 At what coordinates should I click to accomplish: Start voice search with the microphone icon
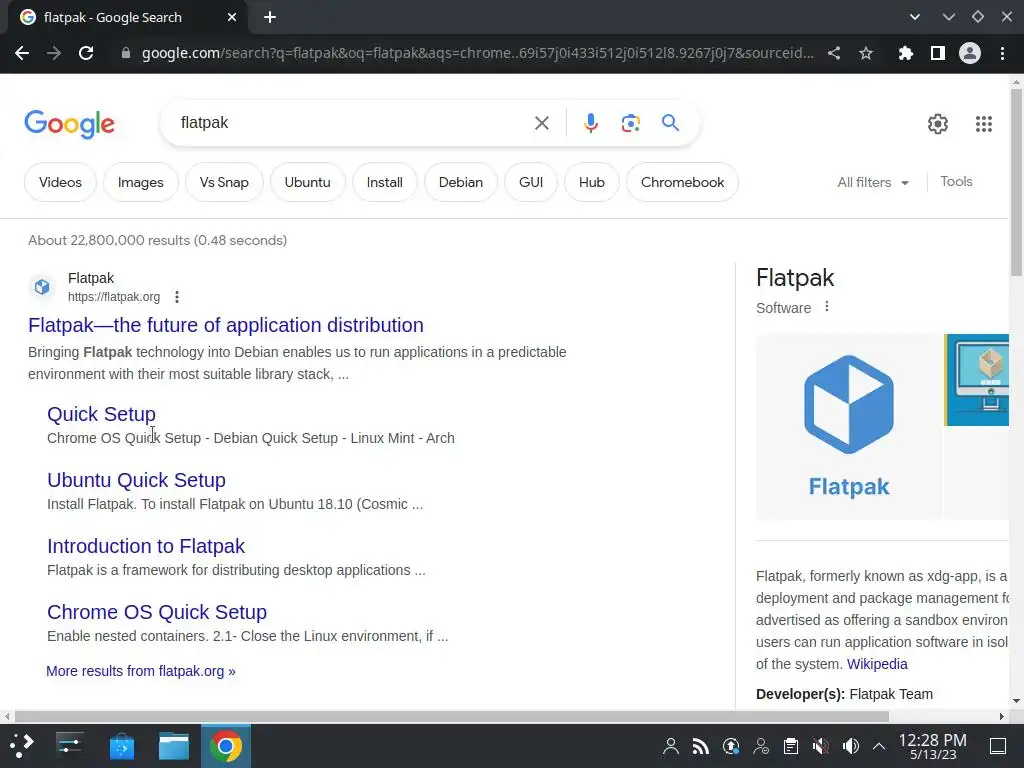coord(590,123)
